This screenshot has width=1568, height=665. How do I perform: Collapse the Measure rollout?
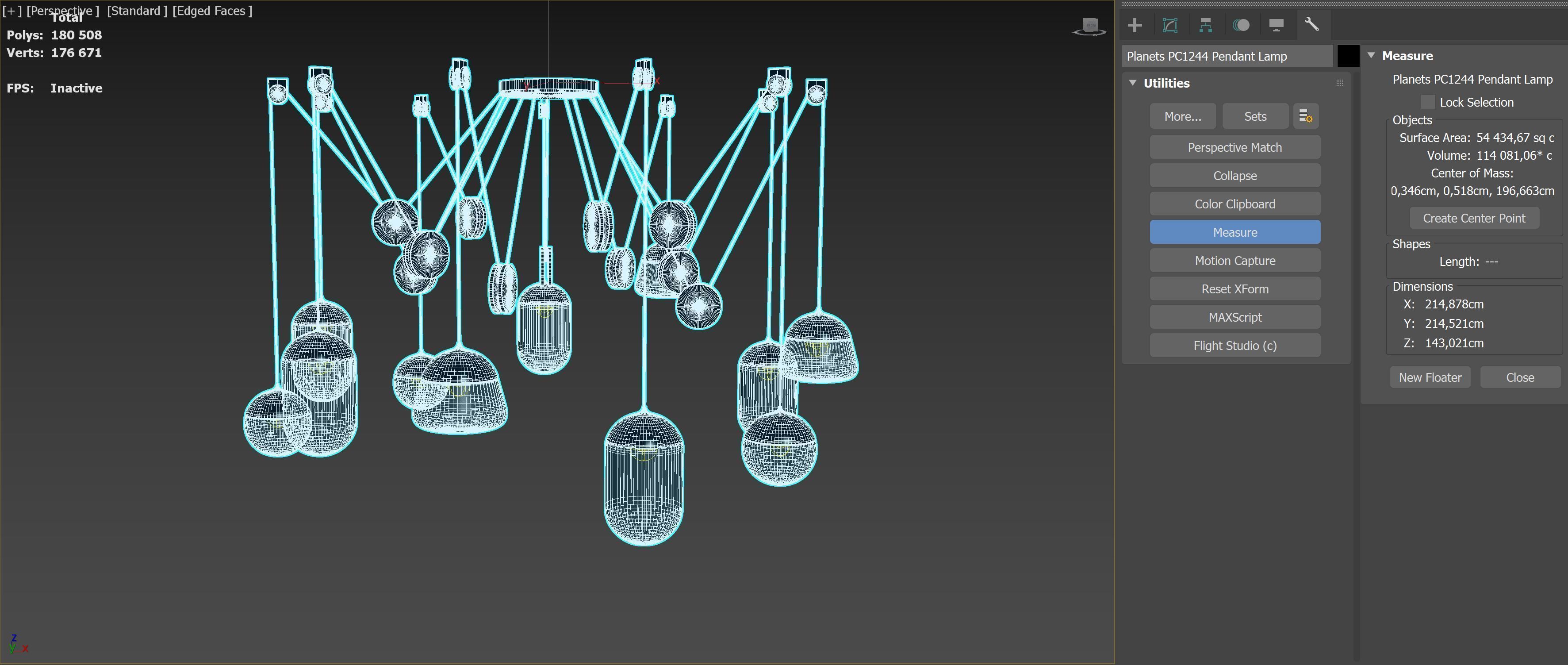[x=1371, y=55]
